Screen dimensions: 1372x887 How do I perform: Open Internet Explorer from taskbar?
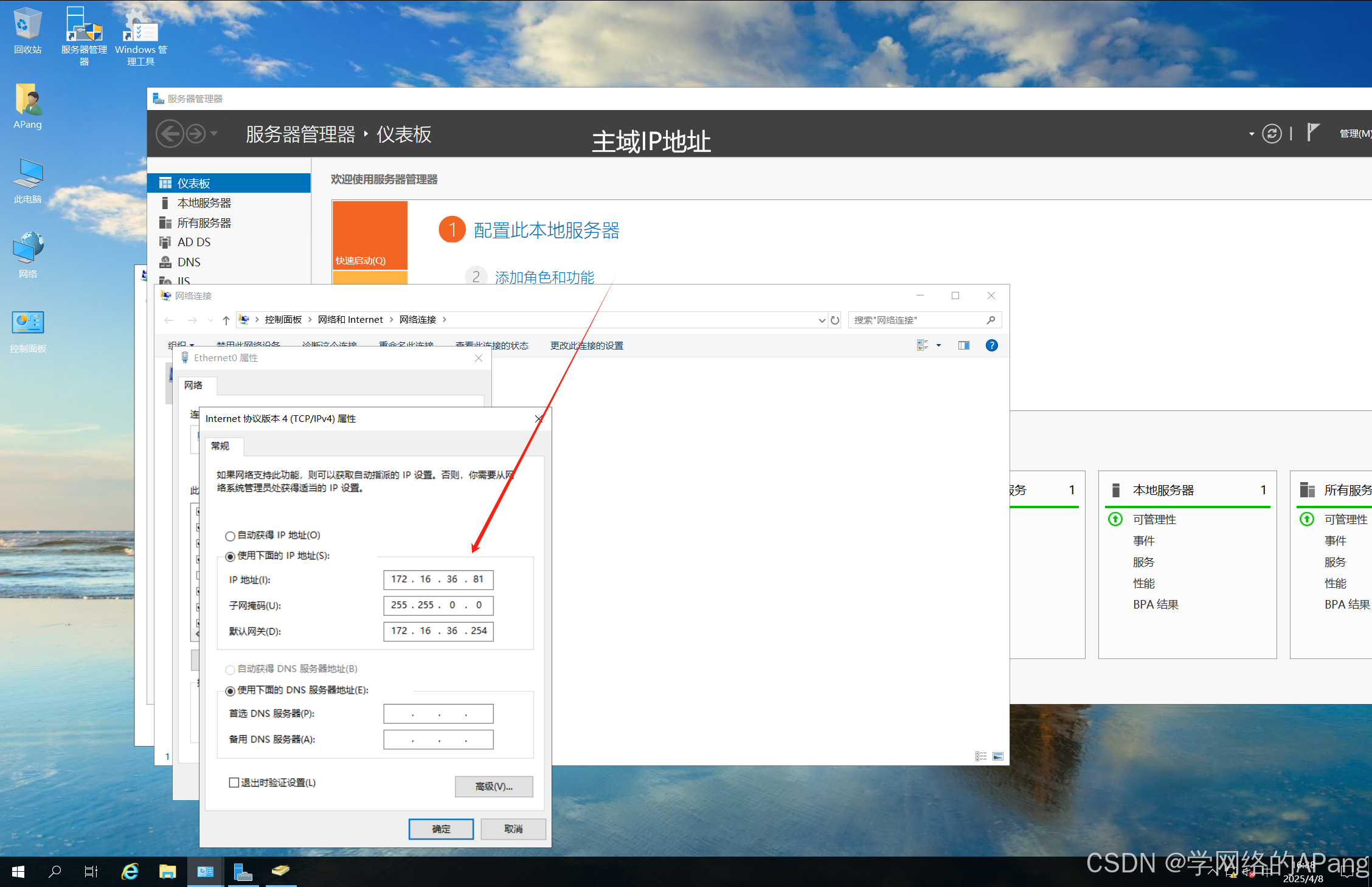click(x=130, y=871)
